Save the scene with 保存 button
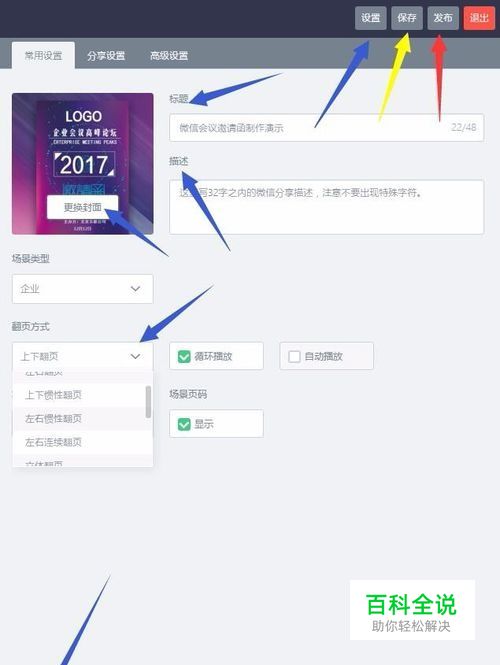Viewport: 500px width, 665px height. pos(407,18)
